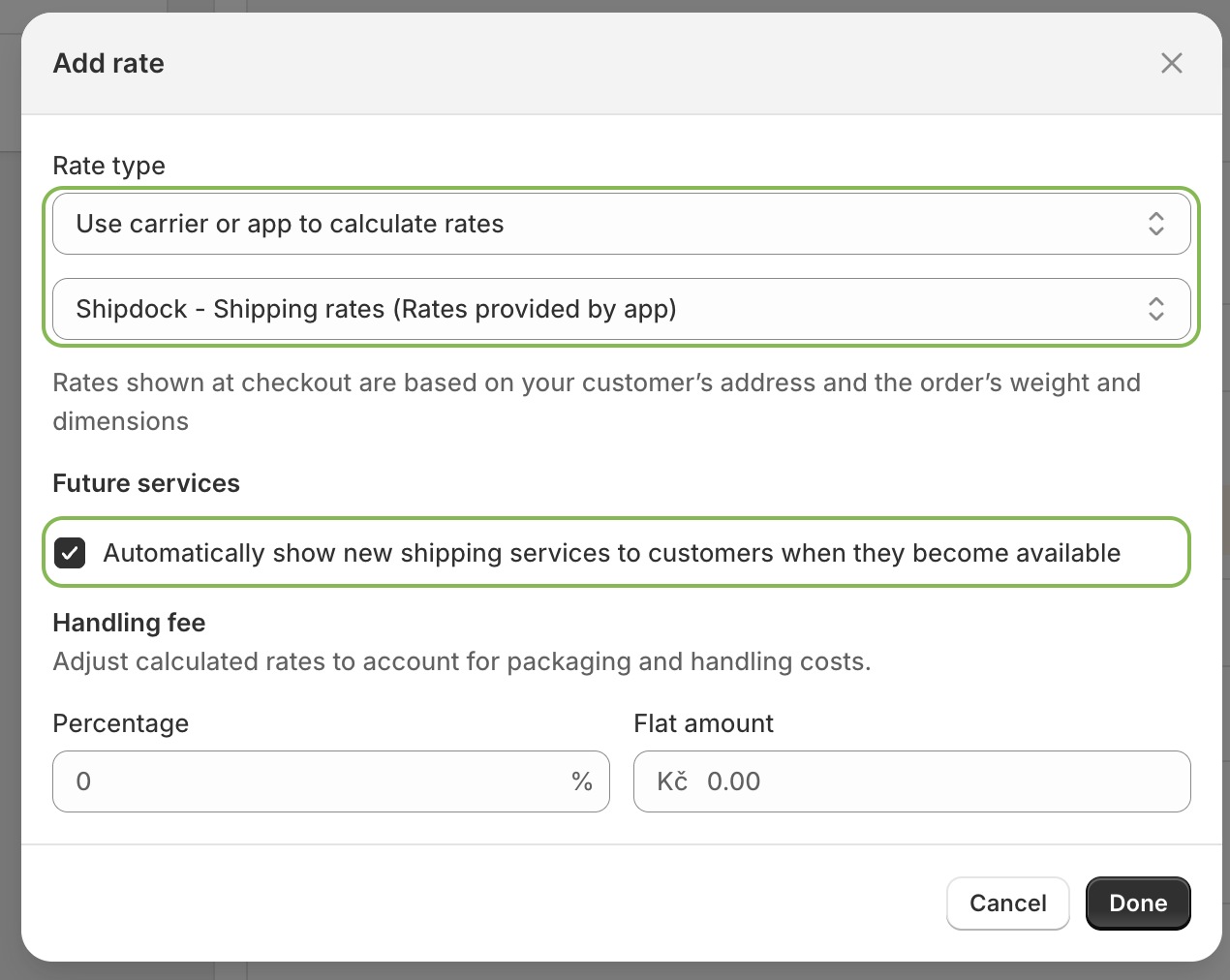Click the up-down chevron on the rate type selector
1230x980 pixels.
coord(1155,225)
